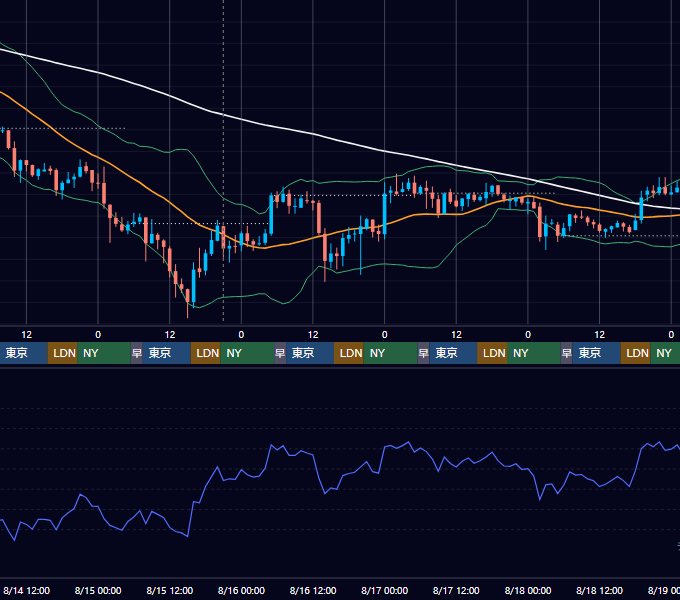
Task: Select the 8/17 12:00 time axis label
Action: point(456,590)
